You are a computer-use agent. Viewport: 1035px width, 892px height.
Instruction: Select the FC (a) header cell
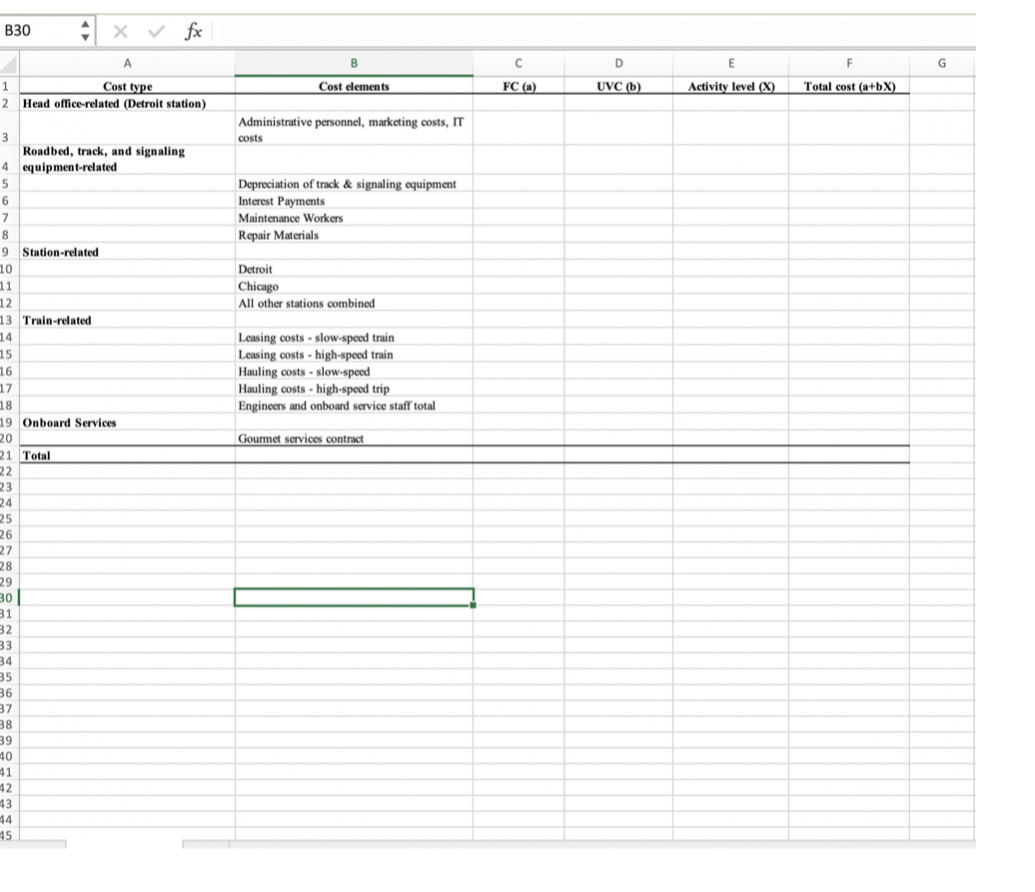[518, 86]
